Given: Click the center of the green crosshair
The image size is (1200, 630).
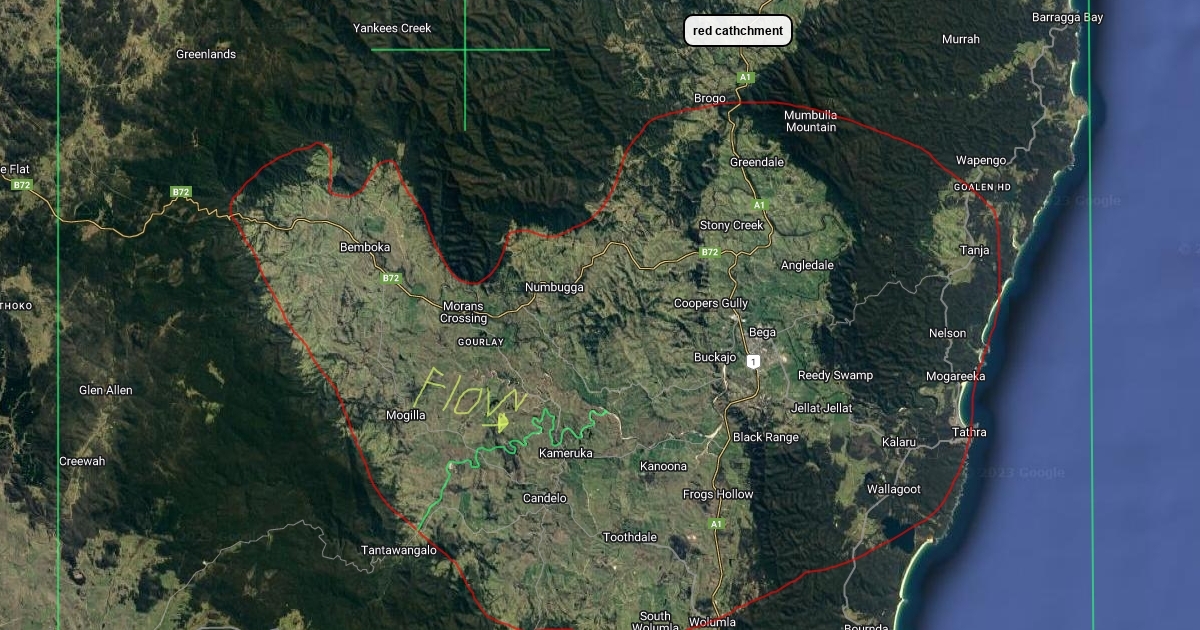Looking at the screenshot, I should [466, 49].
